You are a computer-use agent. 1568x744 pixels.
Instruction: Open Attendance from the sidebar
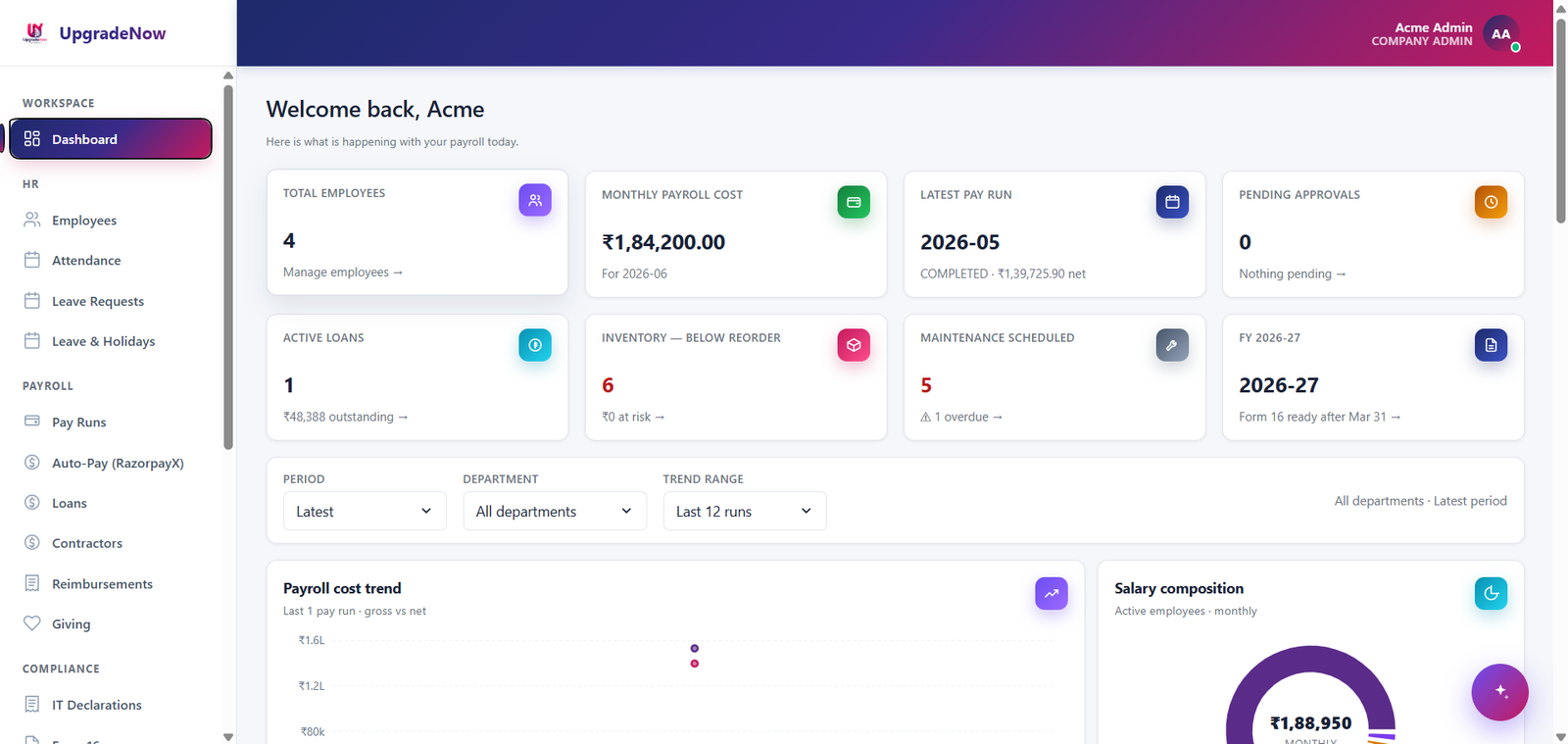pos(111,260)
